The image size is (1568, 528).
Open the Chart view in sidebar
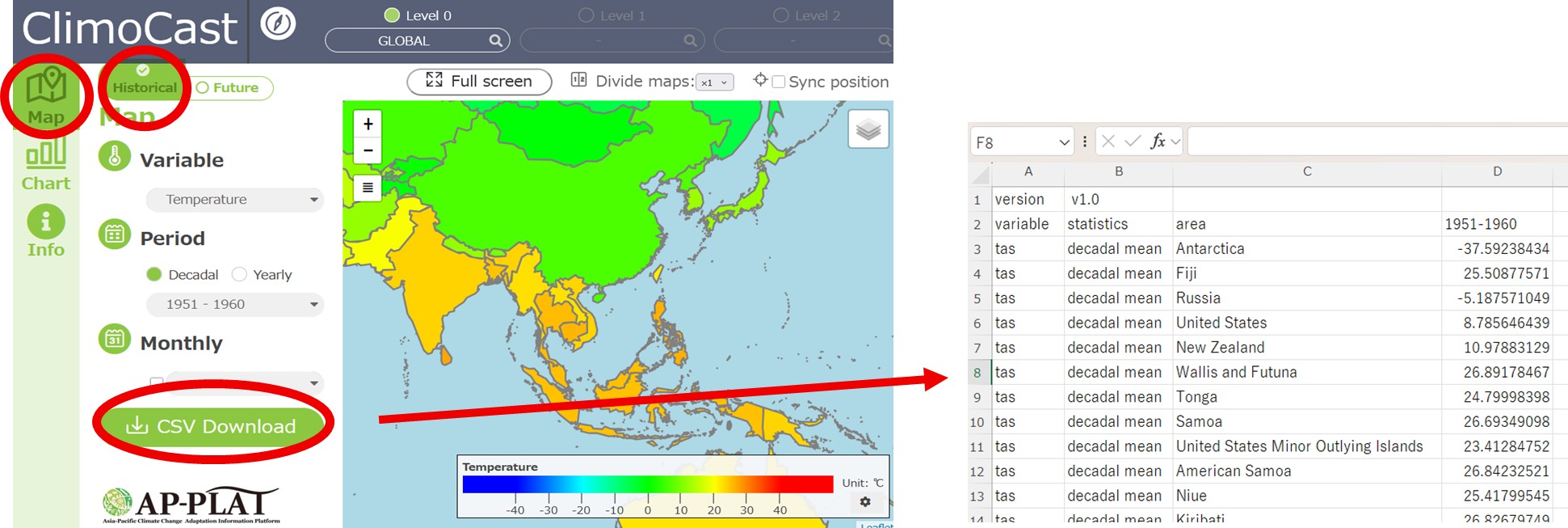(x=46, y=165)
